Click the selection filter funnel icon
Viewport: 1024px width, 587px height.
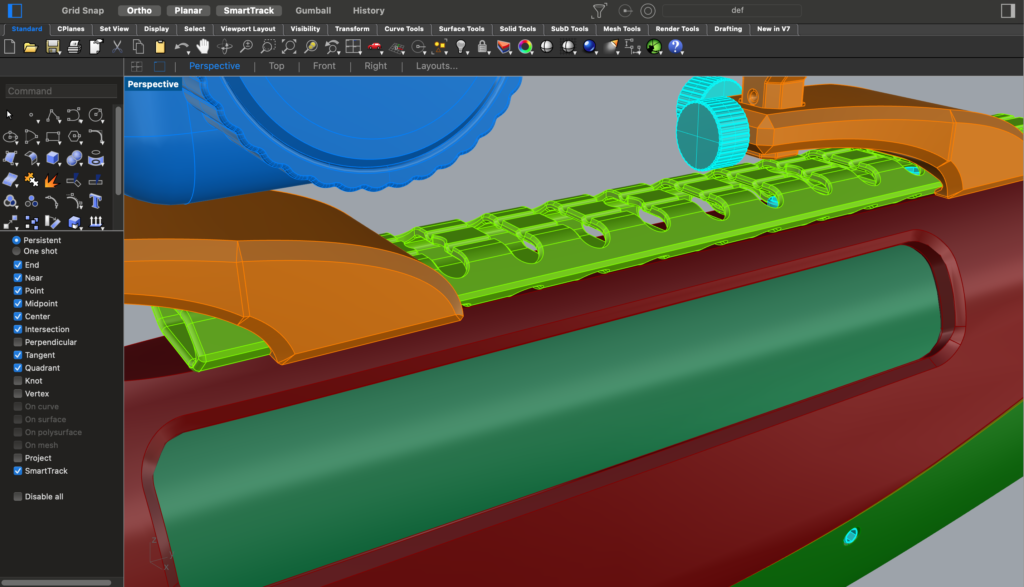pos(599,11)
